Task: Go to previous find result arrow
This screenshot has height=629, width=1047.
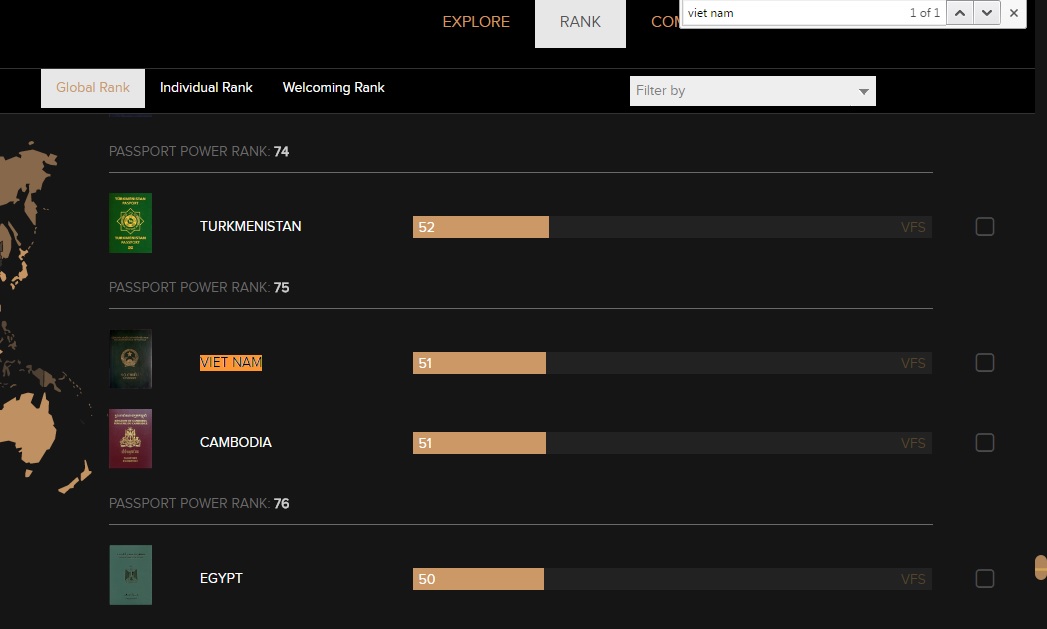Action: pyautogui.click(x=959, y=13)
